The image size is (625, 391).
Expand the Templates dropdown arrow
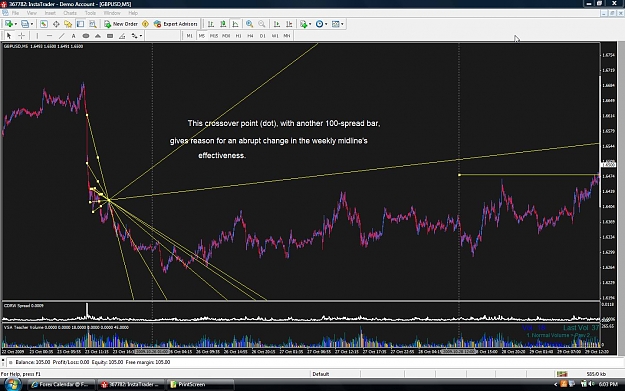pyautogui.click(x=342, y=24)
